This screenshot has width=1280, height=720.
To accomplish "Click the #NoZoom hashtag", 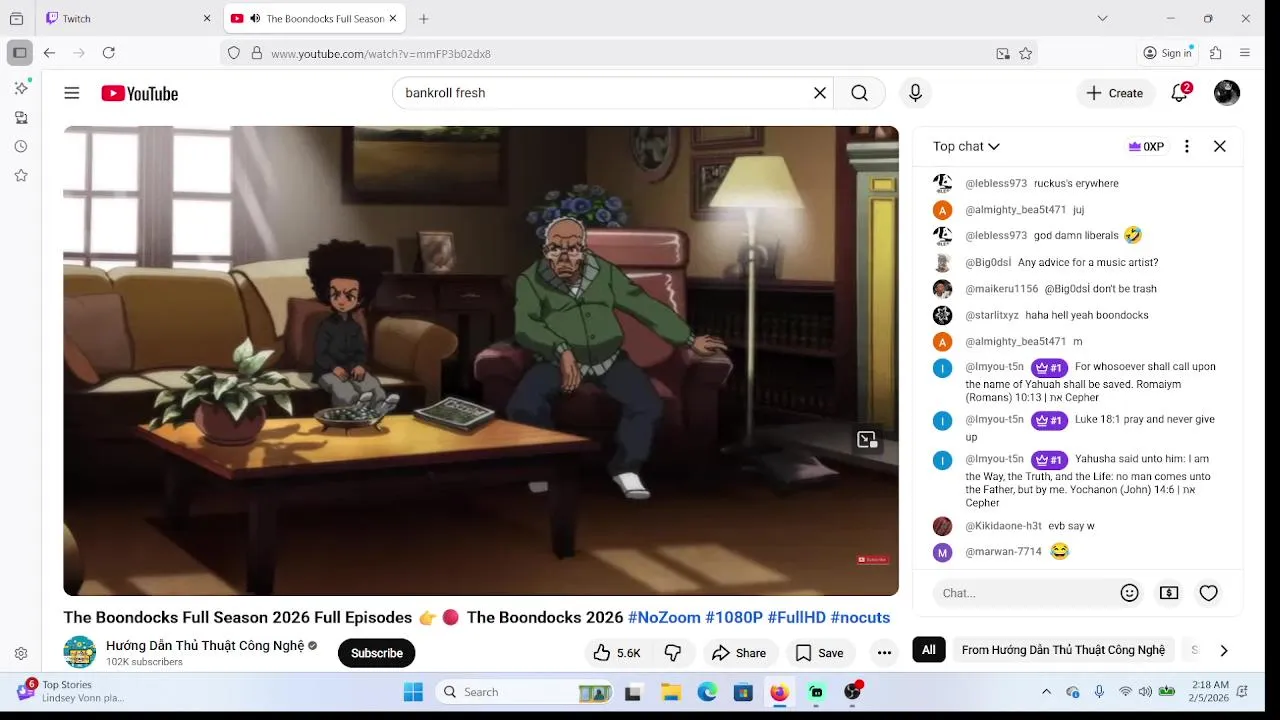I will coord(664,617).
